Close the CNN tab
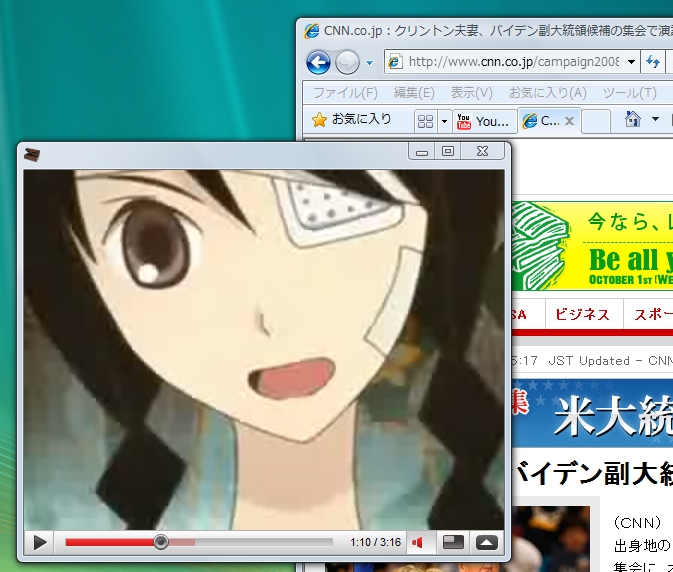 (570, 121)
